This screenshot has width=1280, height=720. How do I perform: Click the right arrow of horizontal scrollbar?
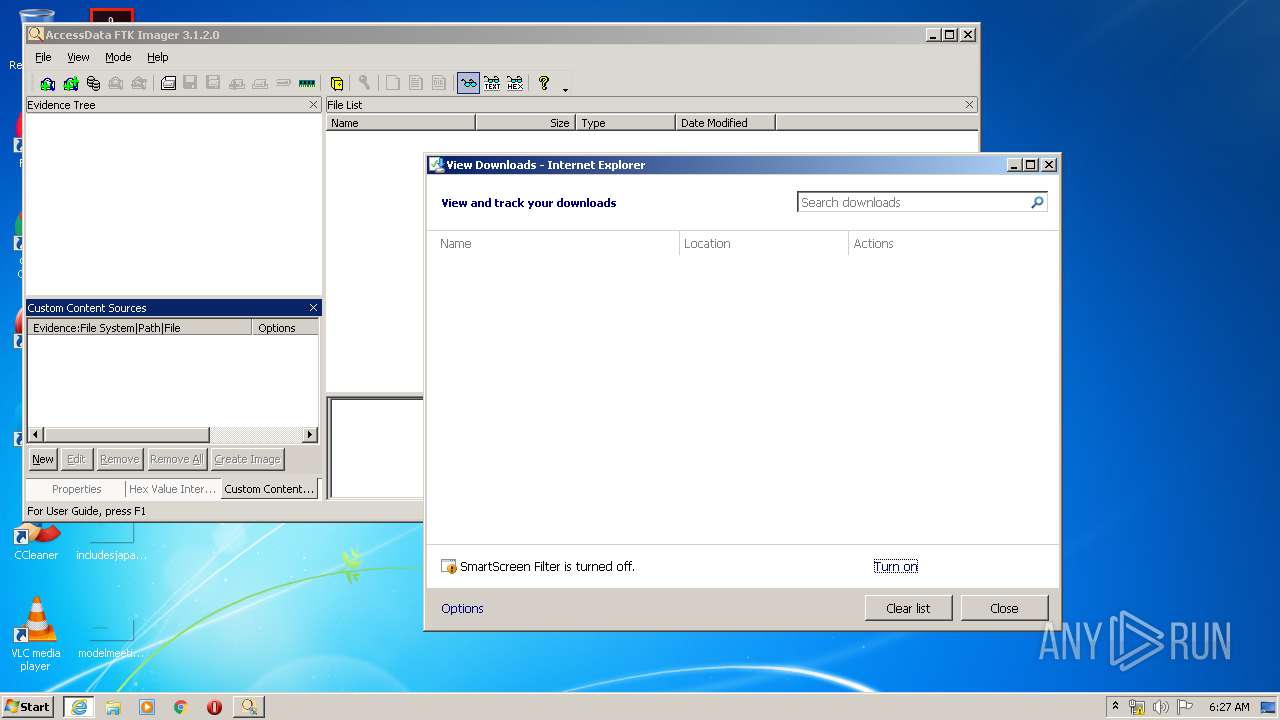tap(310, 435)
